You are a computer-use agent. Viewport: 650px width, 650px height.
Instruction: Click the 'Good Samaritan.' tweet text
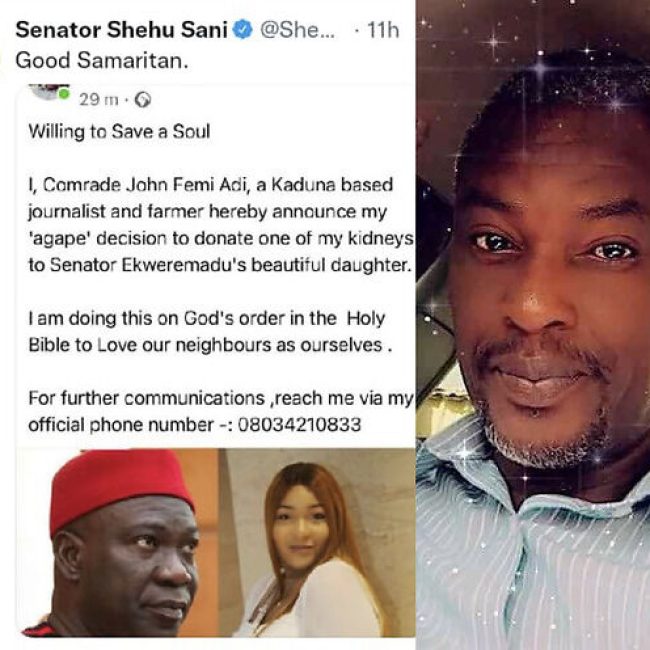tap(102, 61)
